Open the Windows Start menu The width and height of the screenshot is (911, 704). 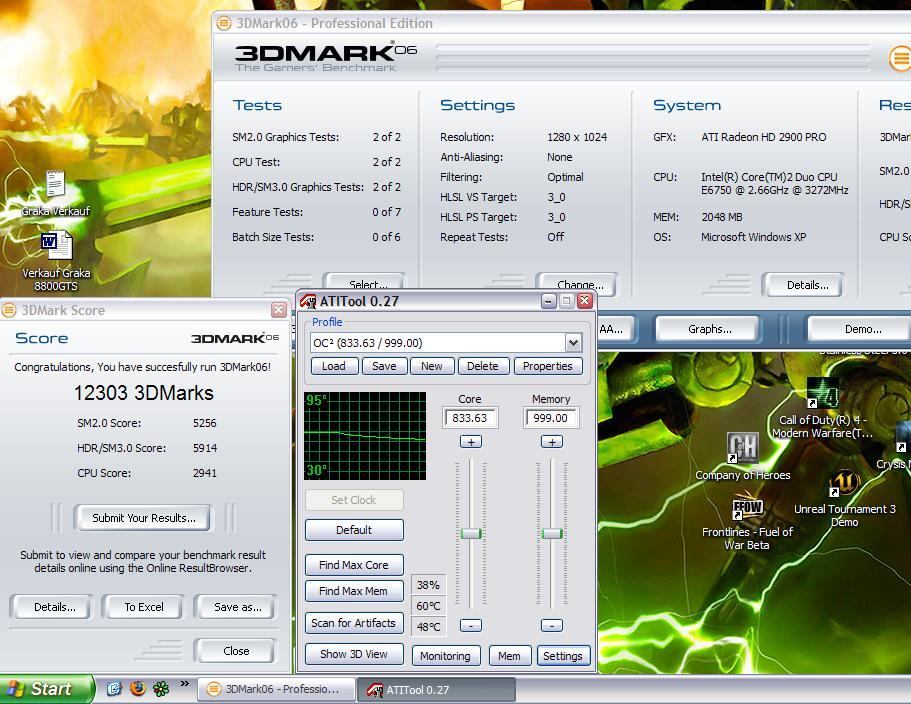click(46, 689)
